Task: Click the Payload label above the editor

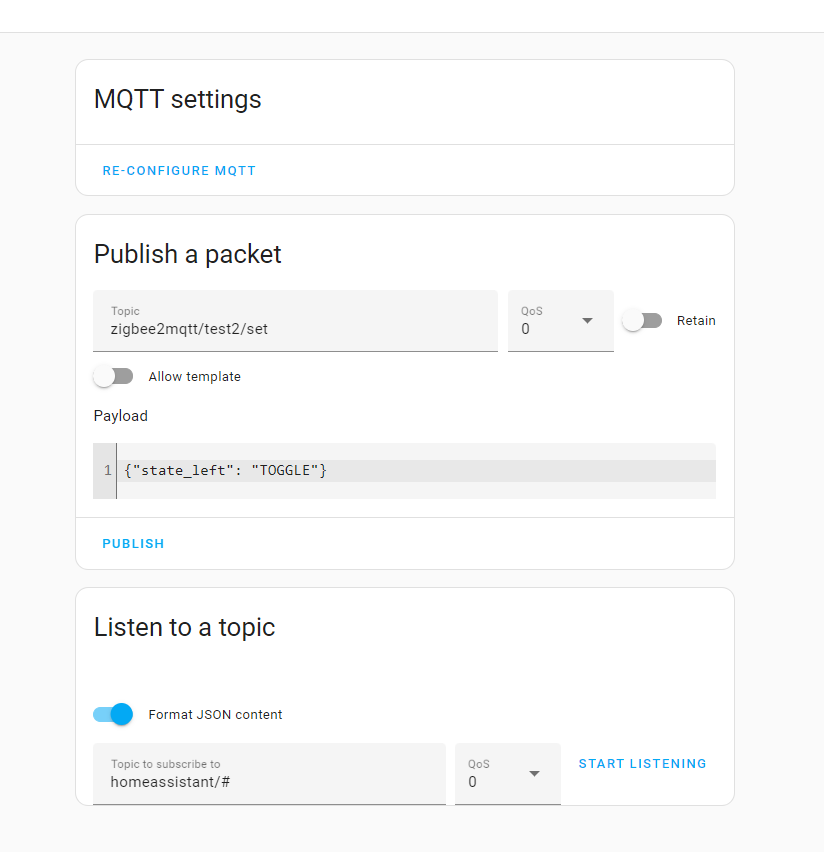Action: click(121, 416)
